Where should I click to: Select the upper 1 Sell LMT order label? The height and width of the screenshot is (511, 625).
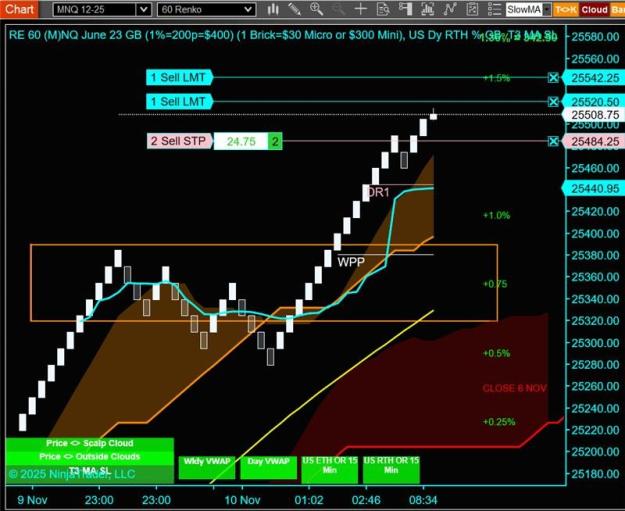pos(179,77)
